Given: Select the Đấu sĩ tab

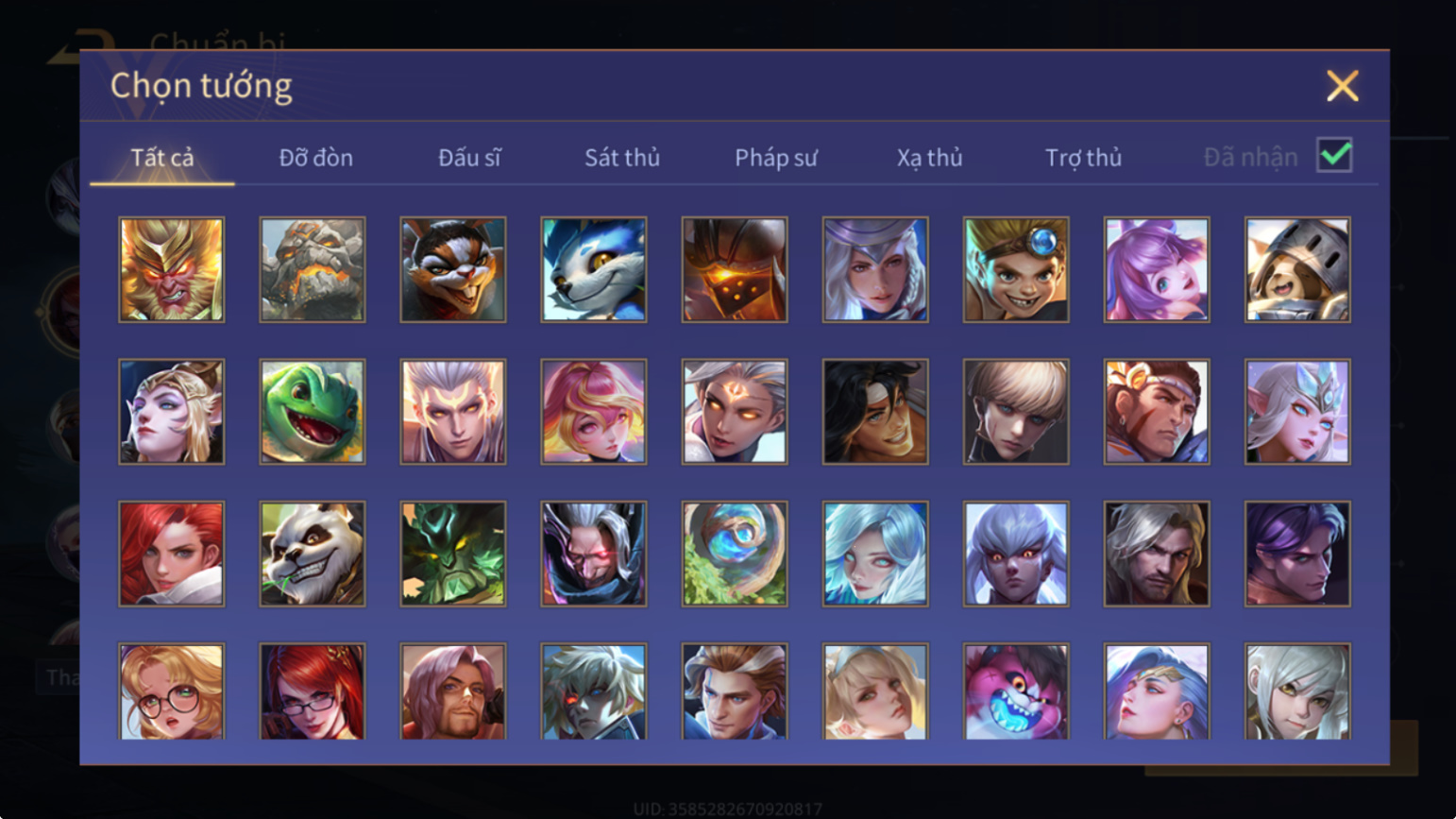Looking at the screenshot, I should pyautogui.click(x=469, y=158).
